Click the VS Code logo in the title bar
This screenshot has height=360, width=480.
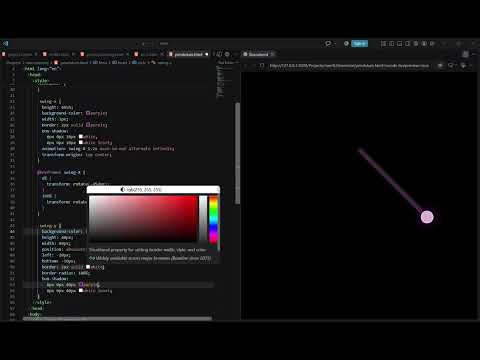coord(6,43)
